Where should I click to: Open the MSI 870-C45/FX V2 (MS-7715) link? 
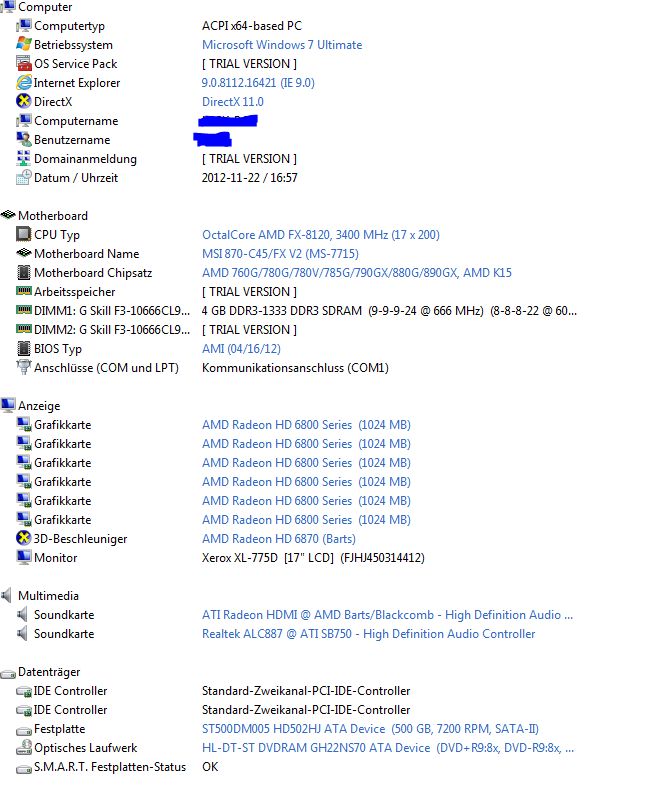(x=280, y=254)
